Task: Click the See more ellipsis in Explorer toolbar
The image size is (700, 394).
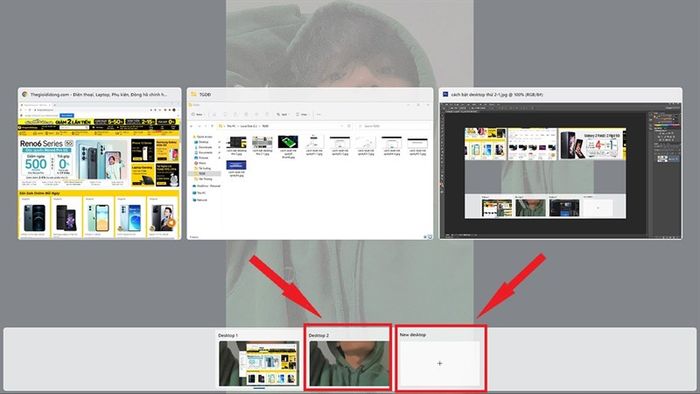Action: (x=319, y=115)
